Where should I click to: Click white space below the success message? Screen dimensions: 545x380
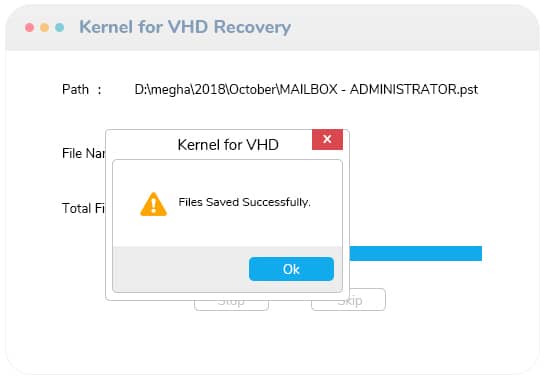pos(228,229)
